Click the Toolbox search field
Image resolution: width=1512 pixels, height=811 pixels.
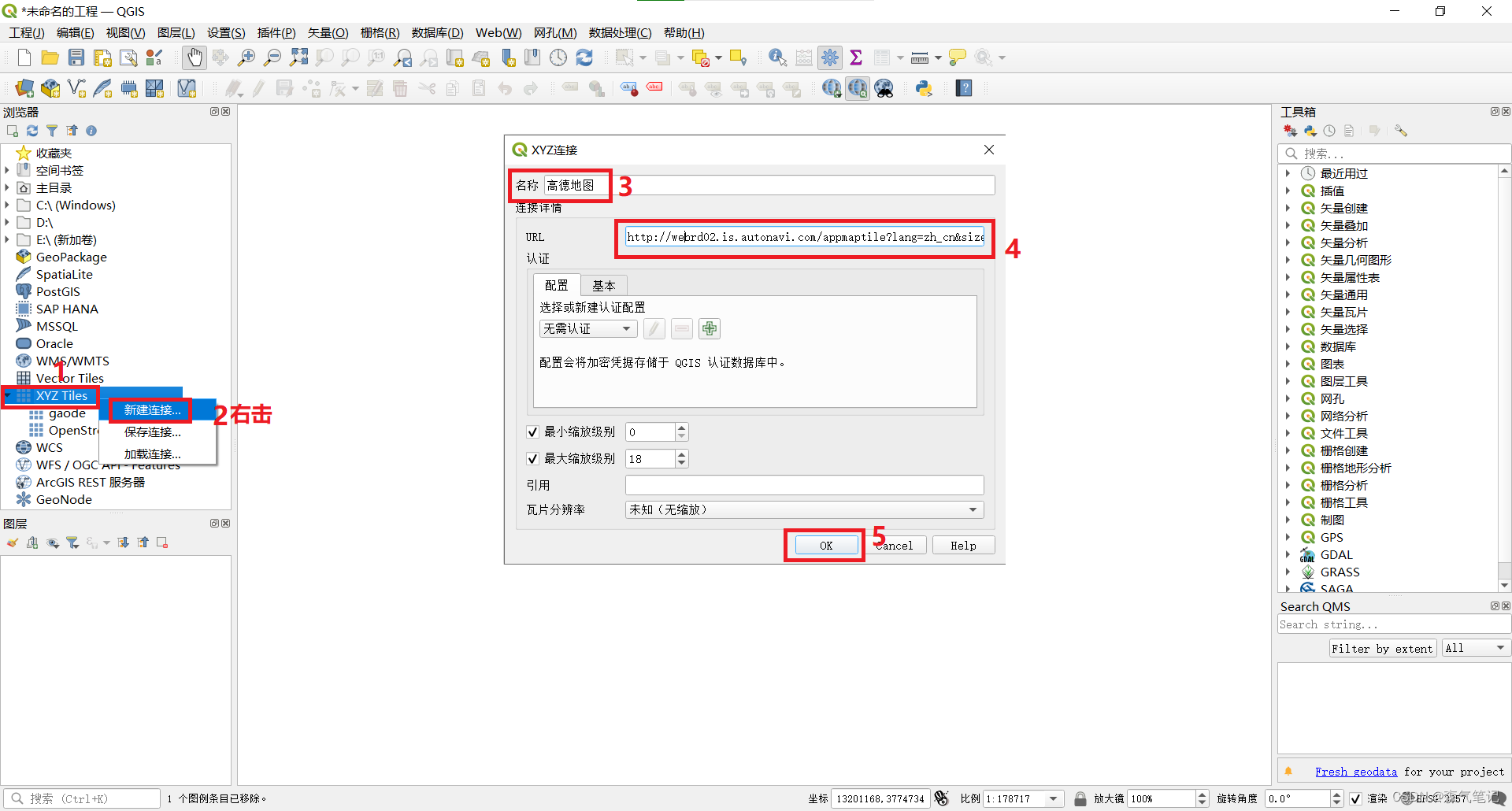[x=1394, y=154]
